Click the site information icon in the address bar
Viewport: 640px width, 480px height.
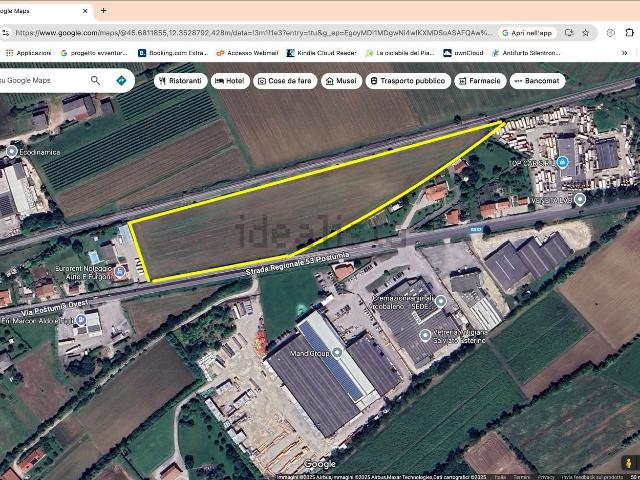(5, 33)
